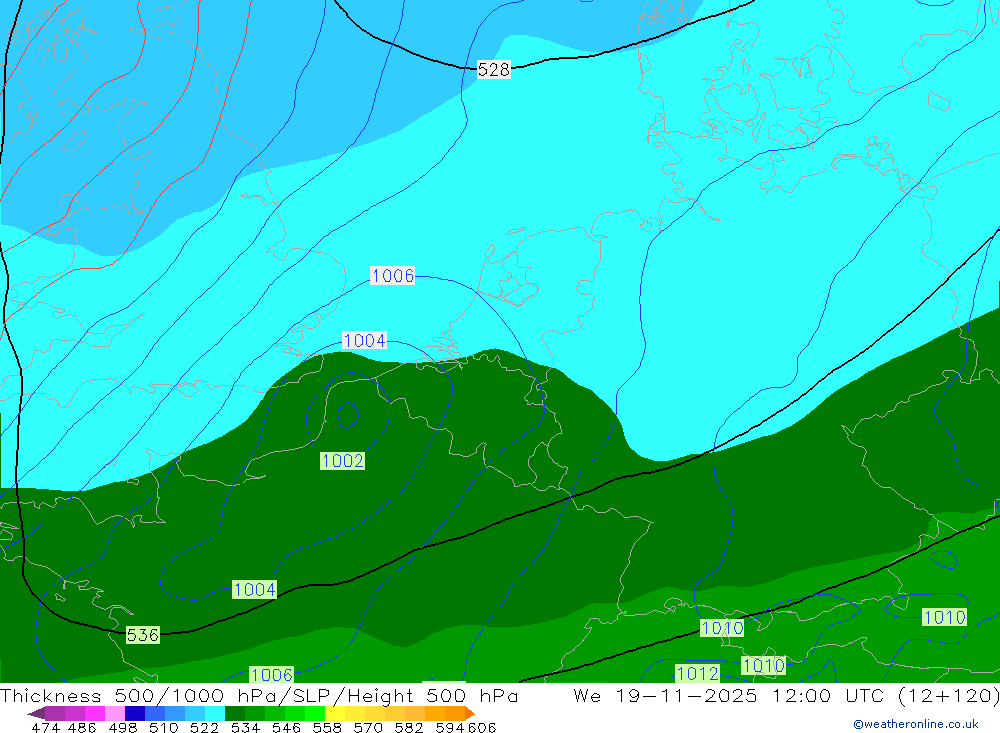This screenshot has width=1000, height=733.
Task: Click the 1004 isobar label over dark green
Action: tap(254, 589)
